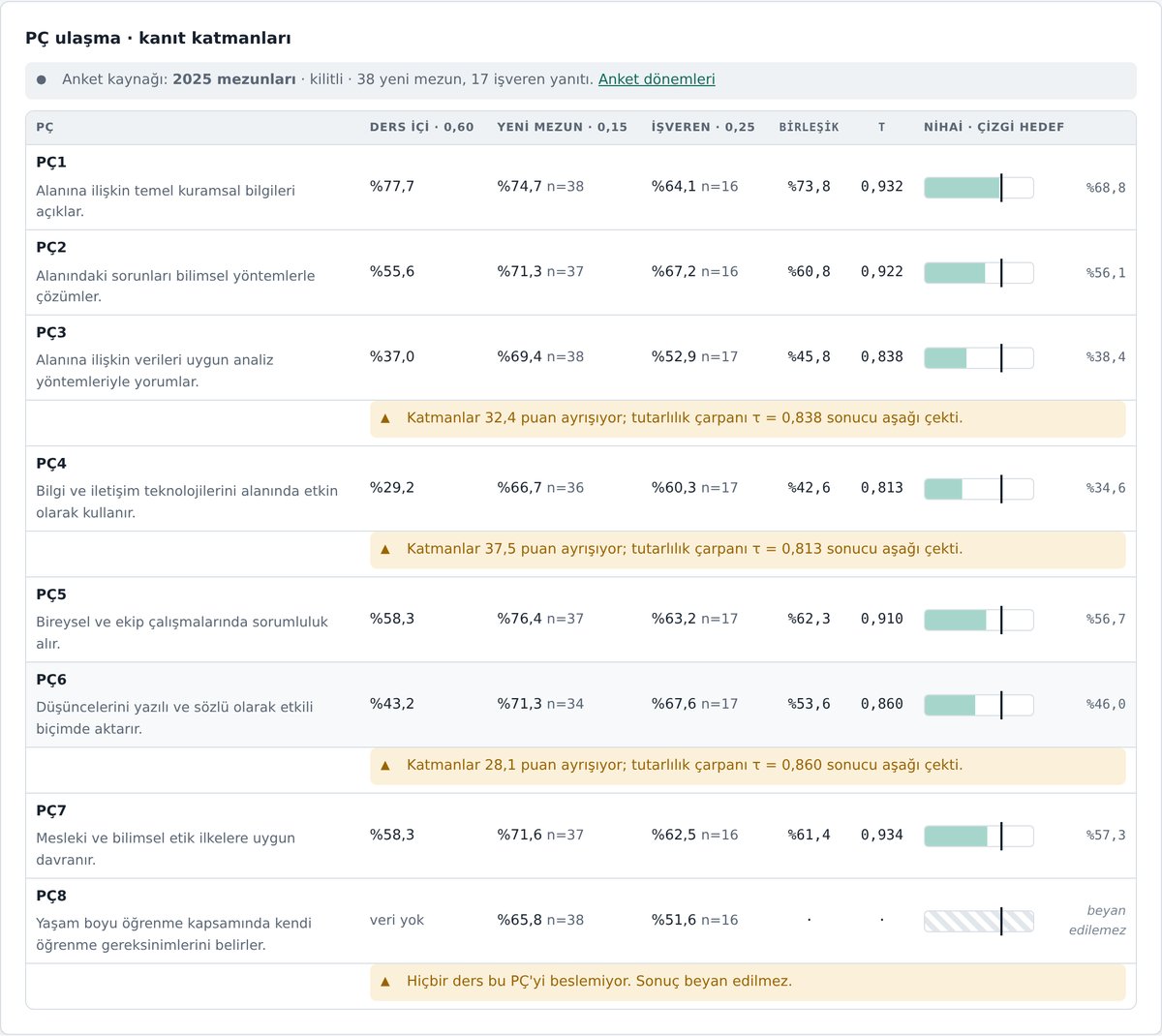Click the İŞVEREN · 0,25 column header
This screenshot has height=1036, width=1162.
[x=703, y=127]
